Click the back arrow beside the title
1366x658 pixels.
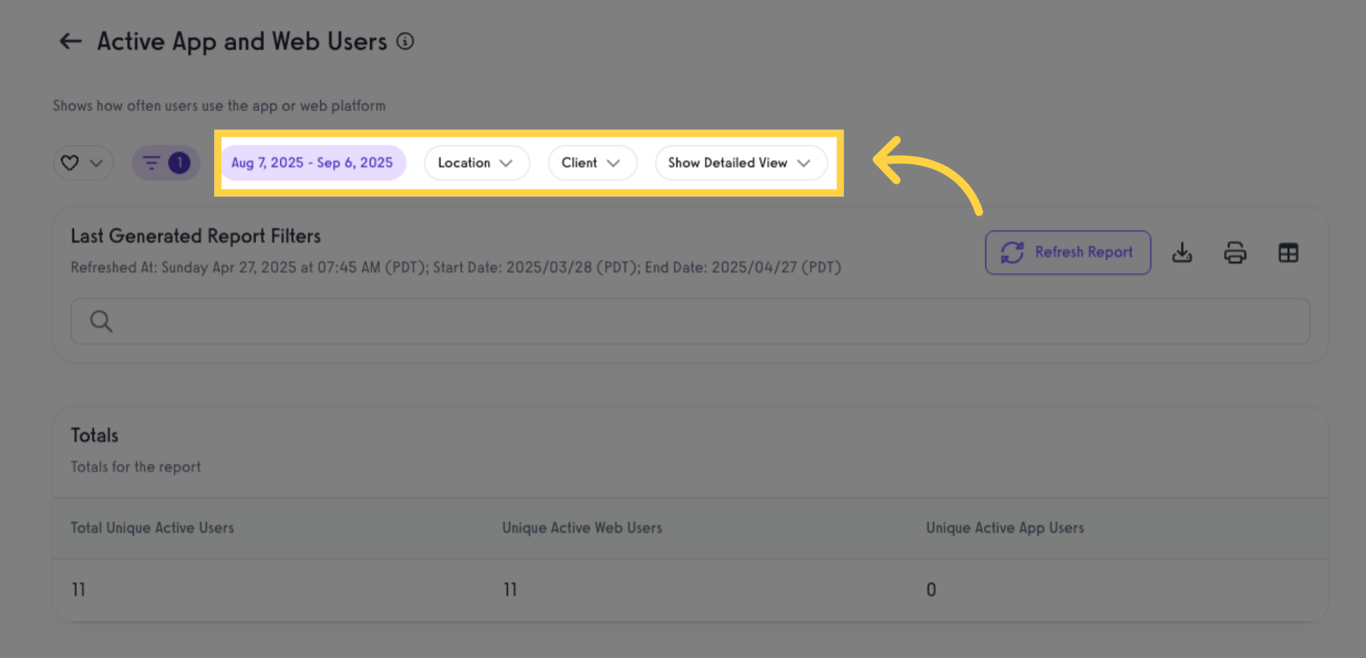[70, 41]
